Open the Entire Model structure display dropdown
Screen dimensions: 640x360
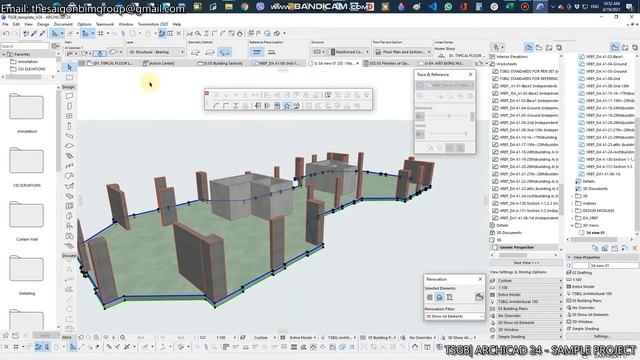click(x=529, y=295)
